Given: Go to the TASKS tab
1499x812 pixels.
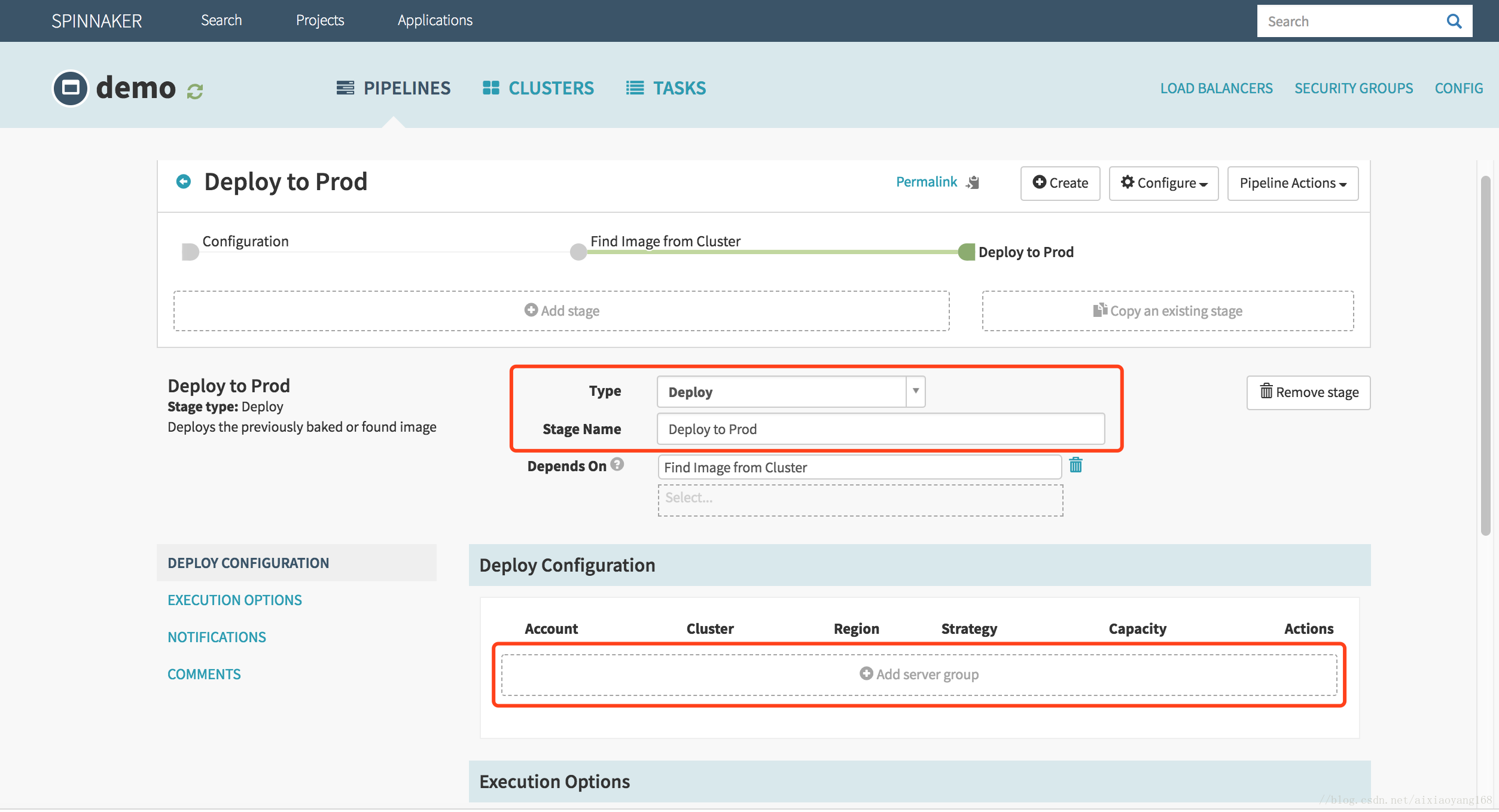Looking at the screenshot, I should pos(666,88).
